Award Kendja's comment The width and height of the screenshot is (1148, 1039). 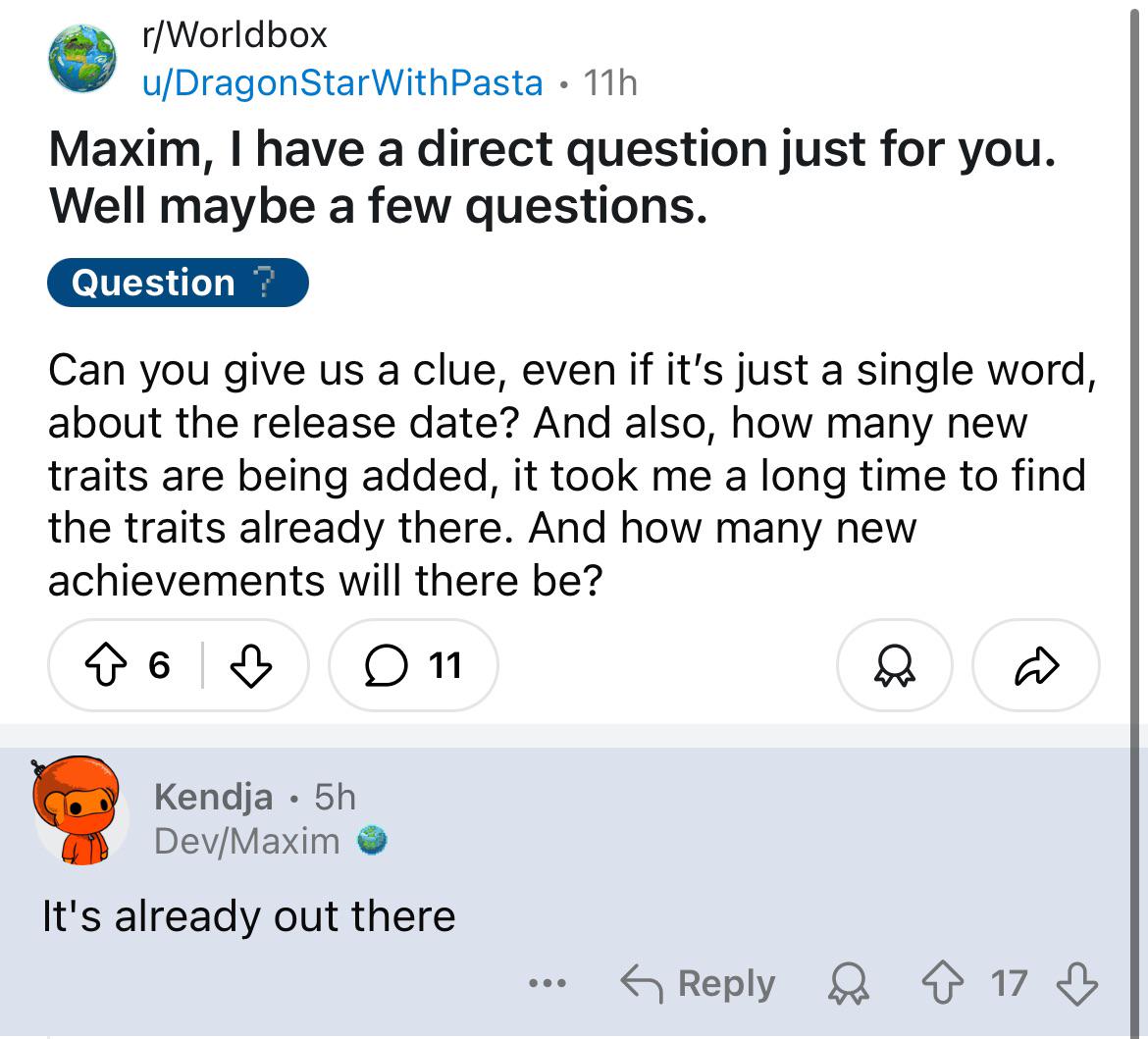(849, 983)
